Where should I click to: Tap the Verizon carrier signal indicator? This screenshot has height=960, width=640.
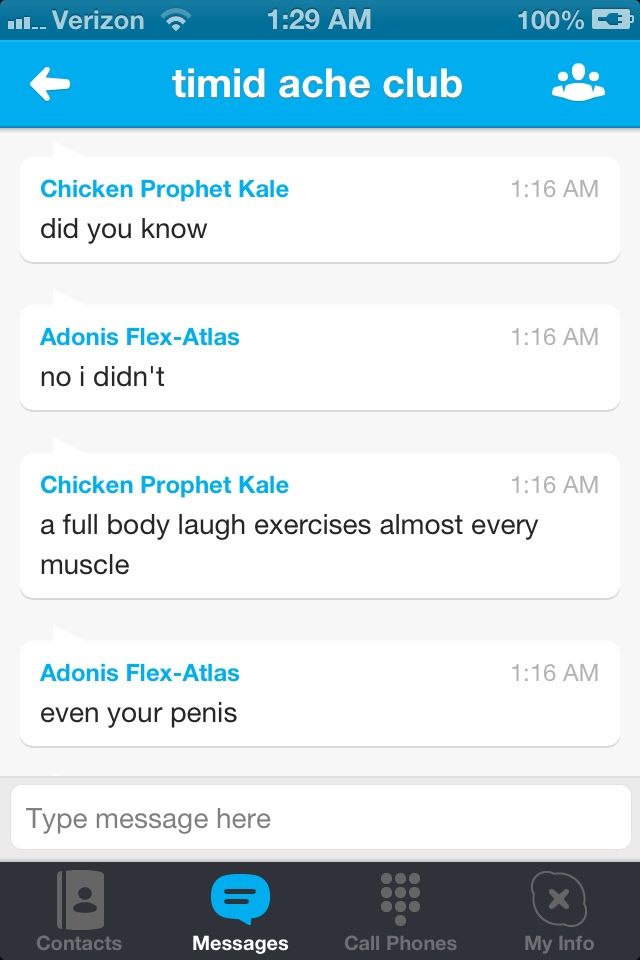pos(76,19)
